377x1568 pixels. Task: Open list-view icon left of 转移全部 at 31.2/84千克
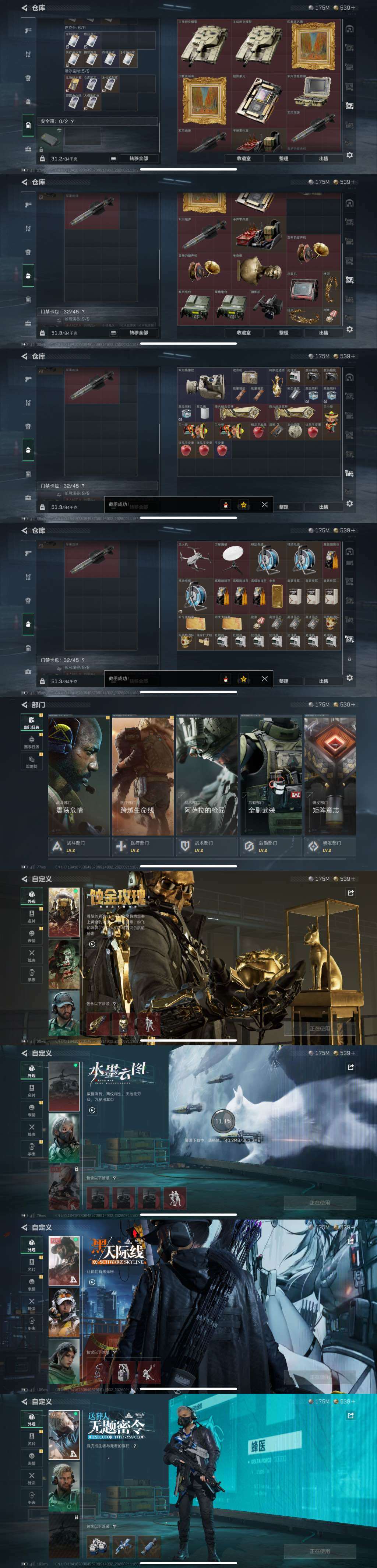(x=113, y=158)
